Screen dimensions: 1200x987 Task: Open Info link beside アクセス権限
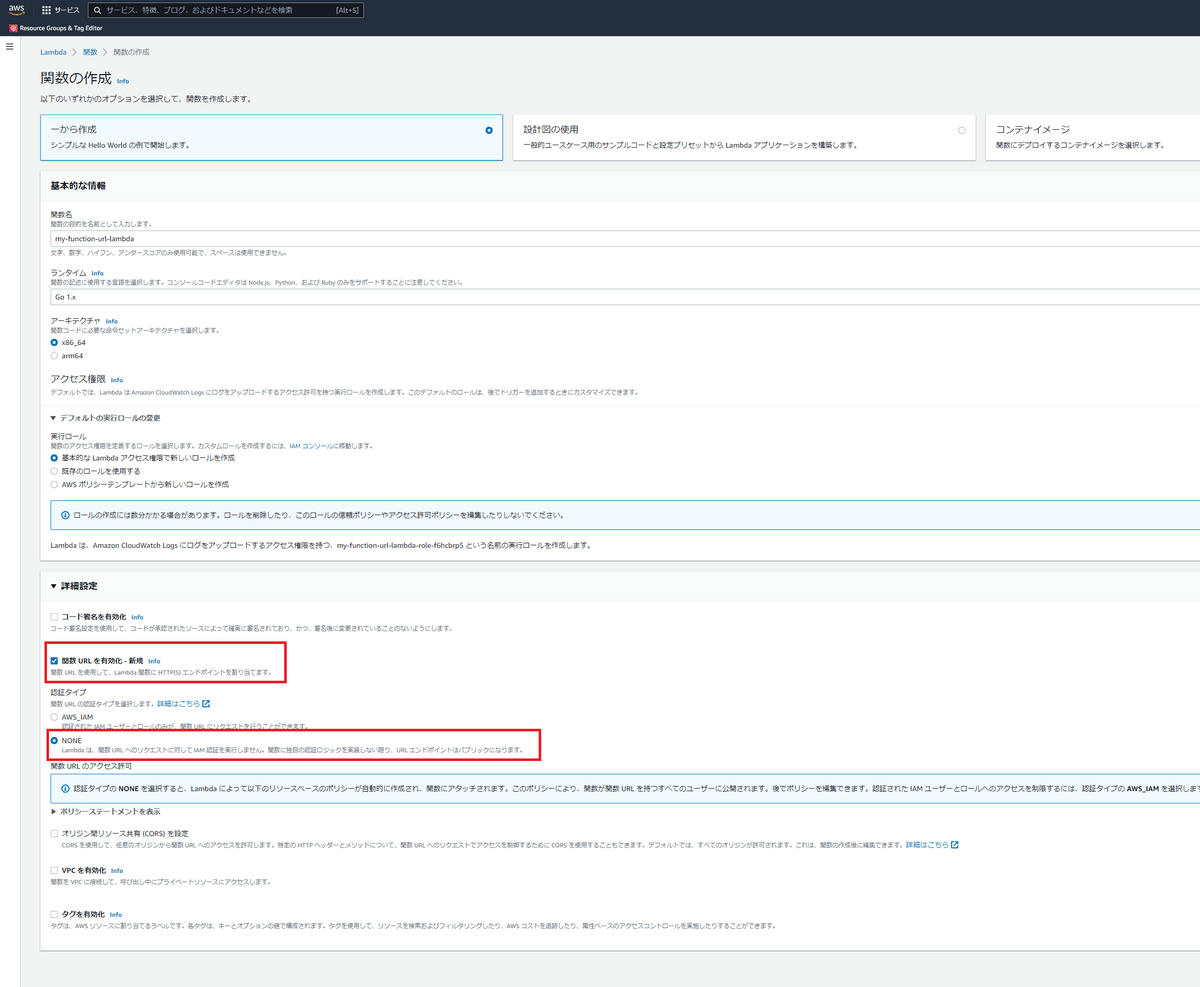click(117, 380)
